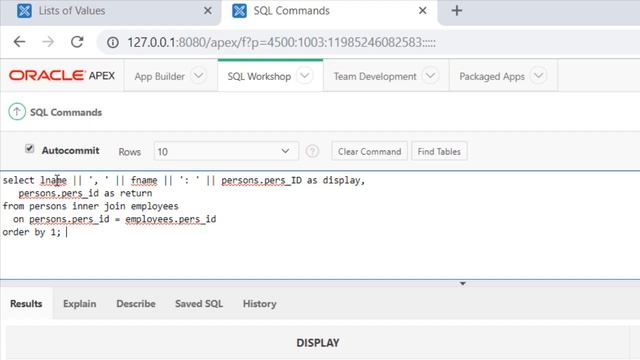Screen dimensions: 640x360
Task: Click the browser forward arrow
Action: tap(48, 42)
